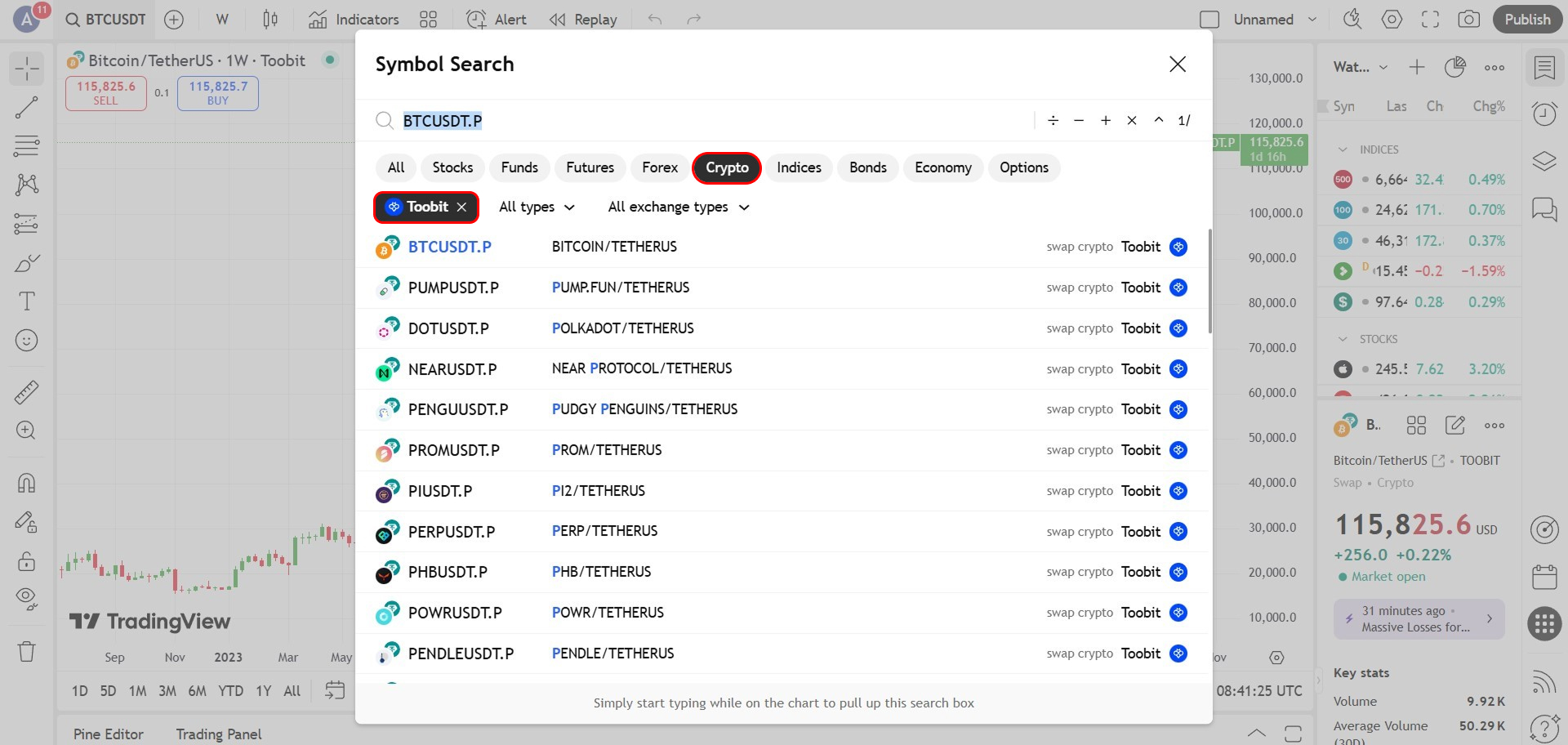Open chart settings hexagon icon

tap(1392, 20)
